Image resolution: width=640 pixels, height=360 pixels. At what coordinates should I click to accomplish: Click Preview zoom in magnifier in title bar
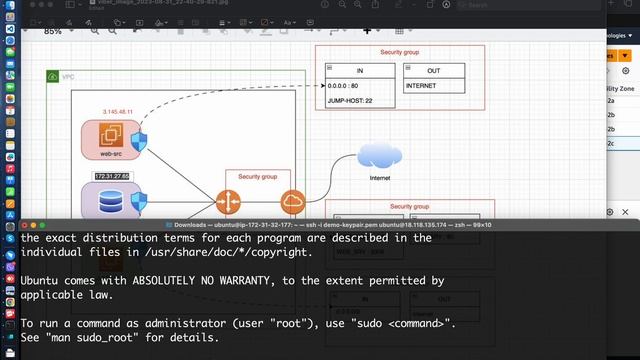(358, 4)
